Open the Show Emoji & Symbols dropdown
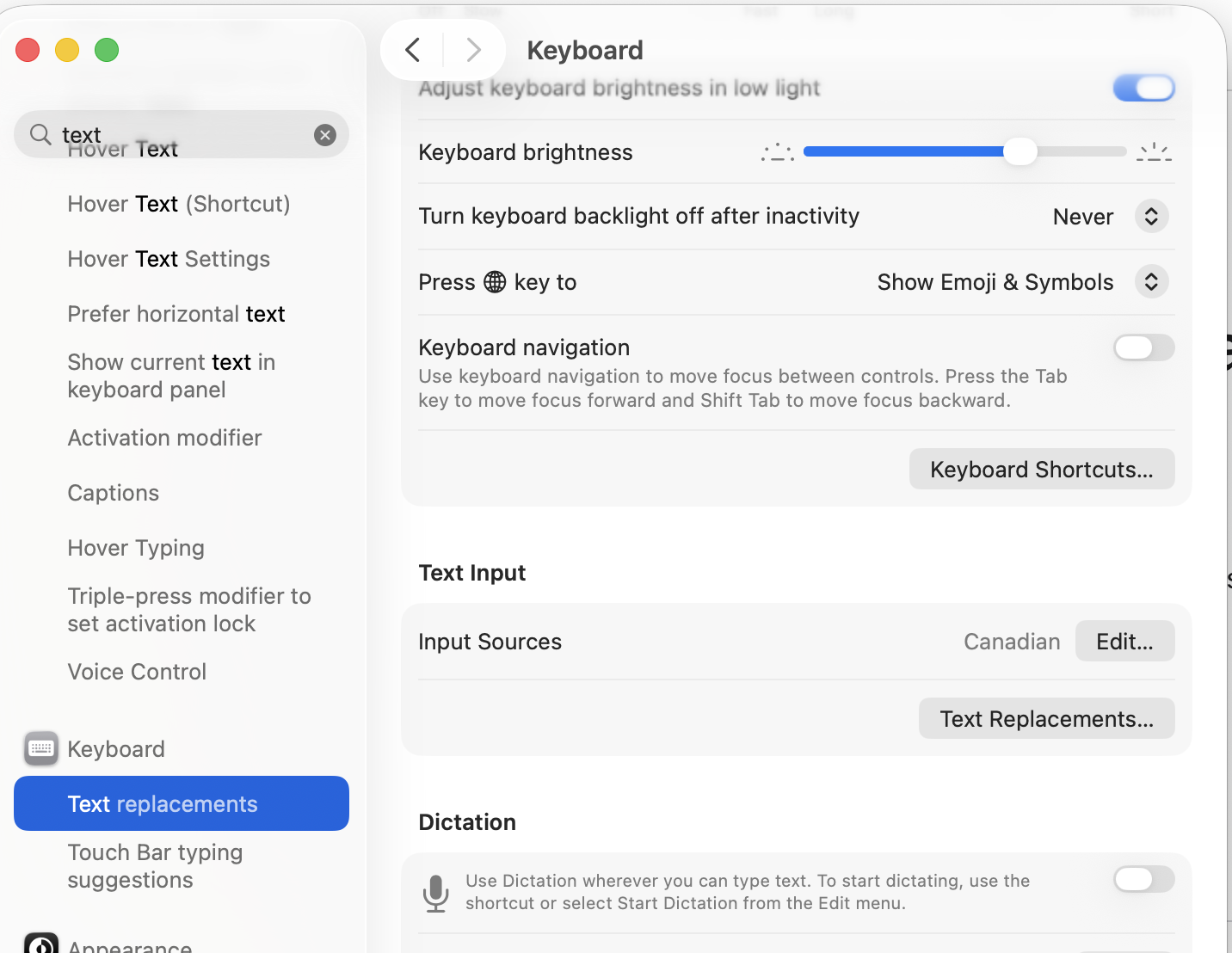This screenshot has width=1232, height=953. (x=1151, y=282)
